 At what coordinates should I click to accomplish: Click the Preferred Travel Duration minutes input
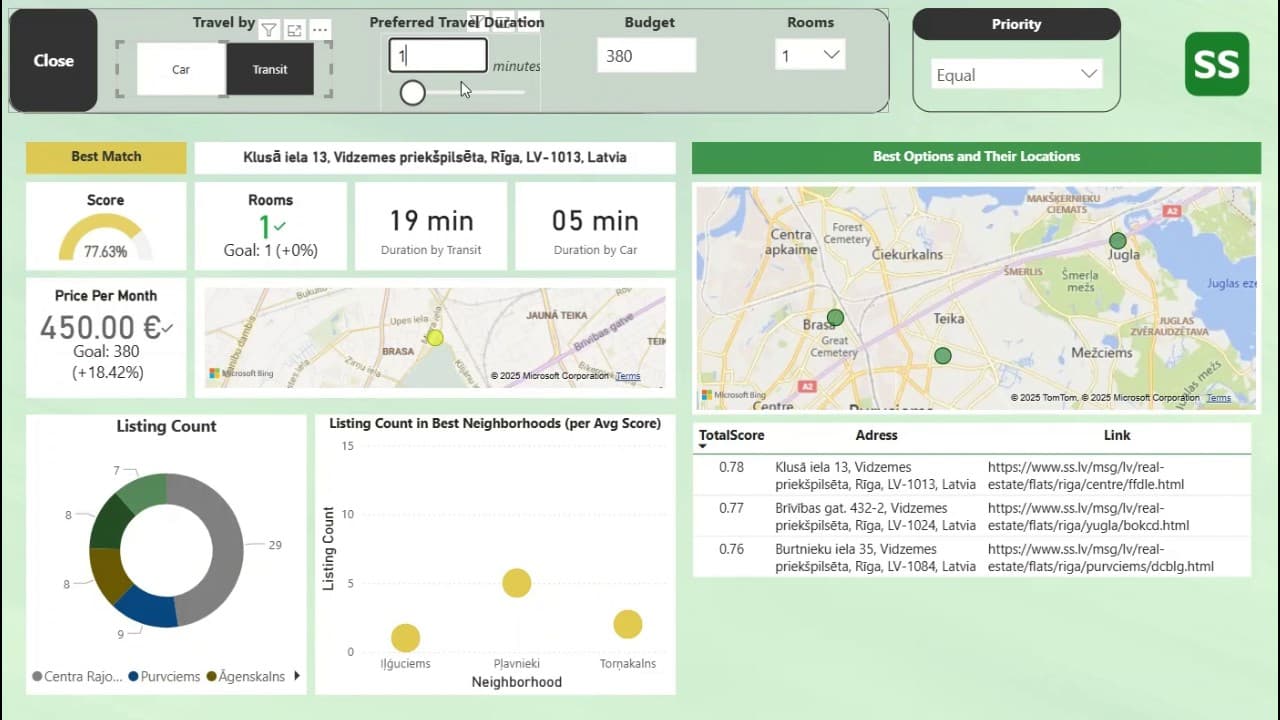[438, 56]
